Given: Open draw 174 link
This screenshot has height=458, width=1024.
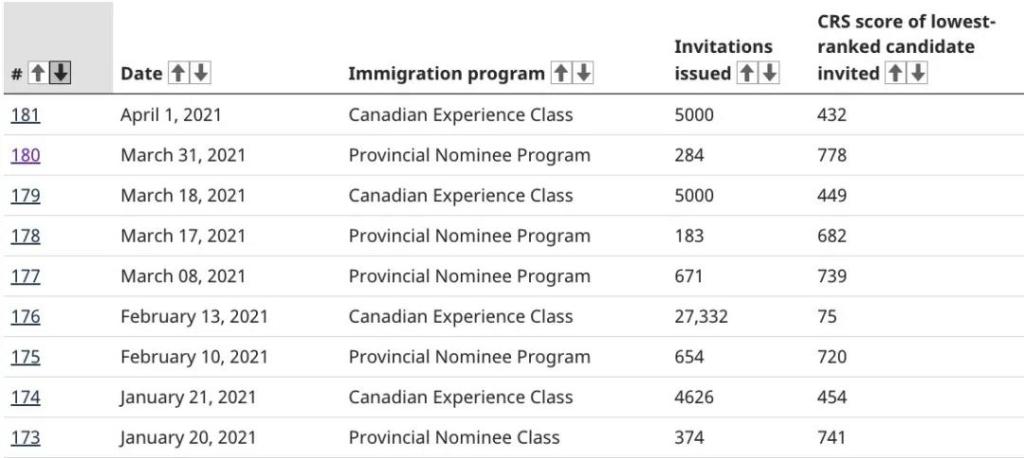Looking at the screenshot, I should click(25, 397).
